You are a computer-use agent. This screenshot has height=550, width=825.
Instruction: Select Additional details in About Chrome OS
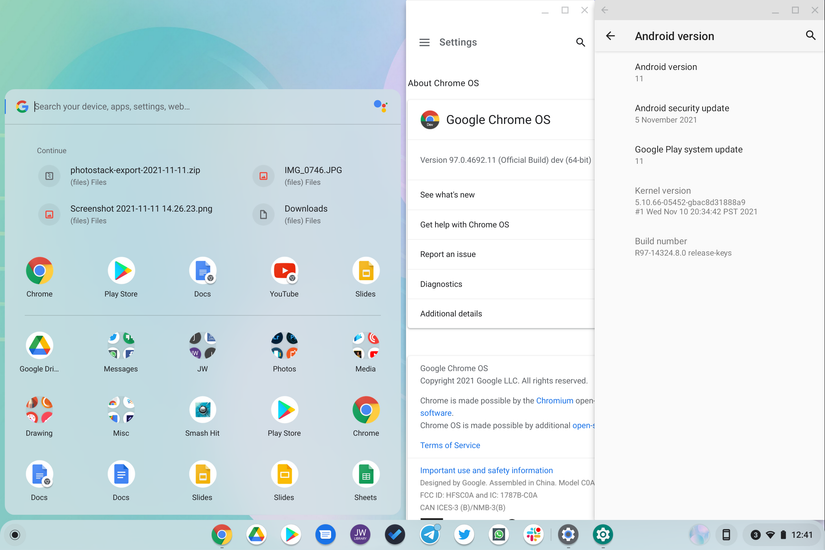pos(451,314)
